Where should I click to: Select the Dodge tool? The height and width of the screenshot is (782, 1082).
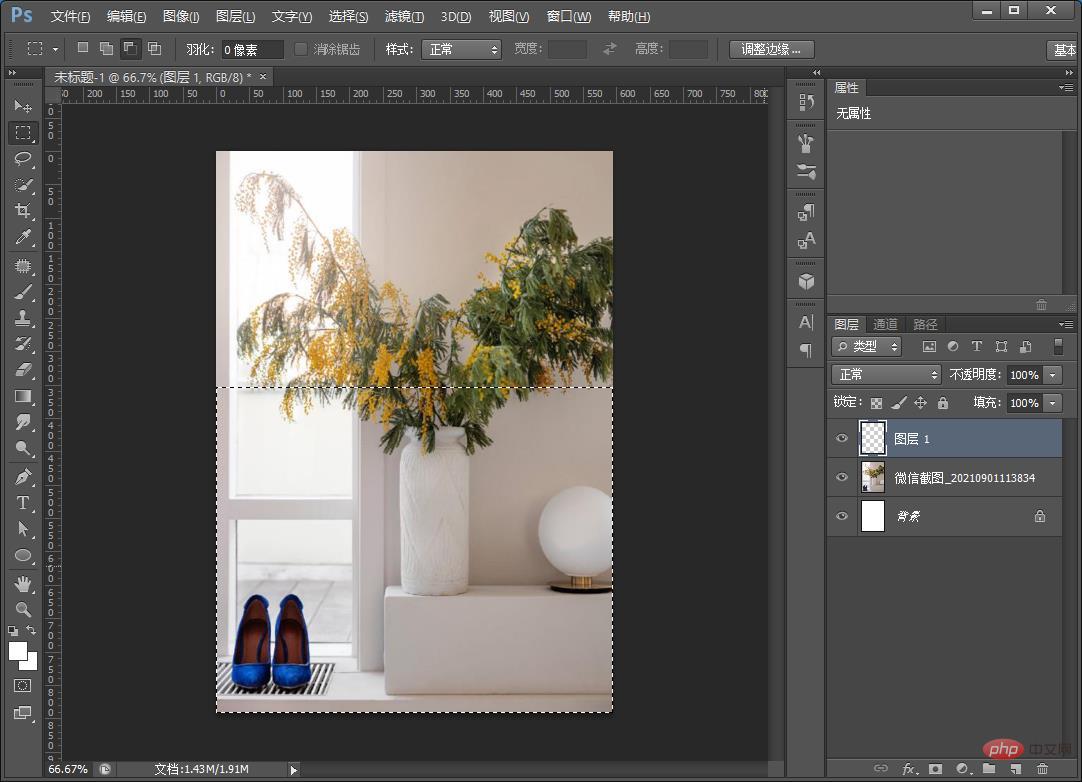(x=23, y=449)
